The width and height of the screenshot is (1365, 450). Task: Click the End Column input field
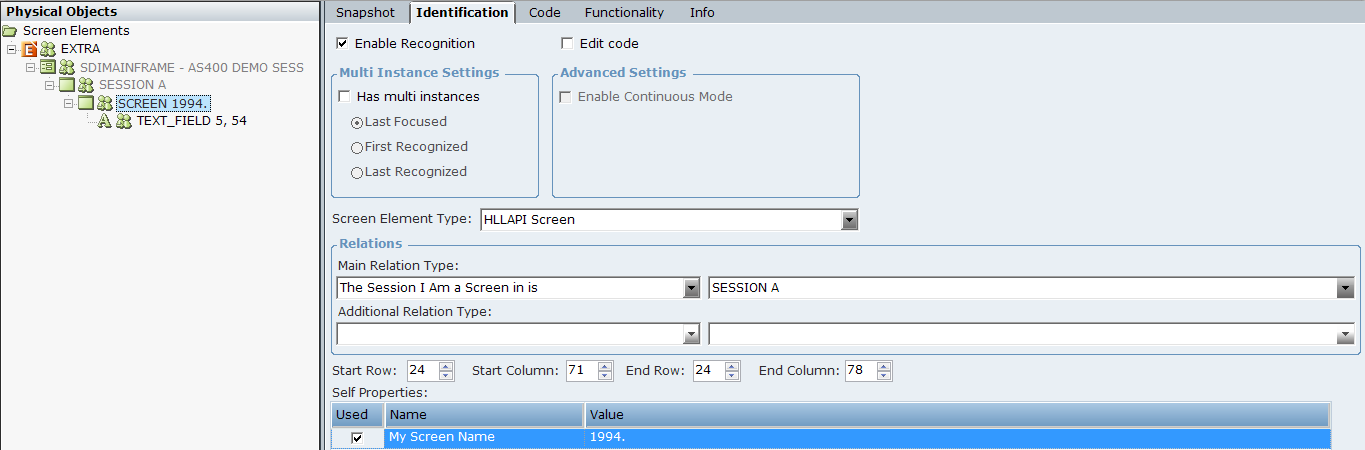click(x=858, y=371)
